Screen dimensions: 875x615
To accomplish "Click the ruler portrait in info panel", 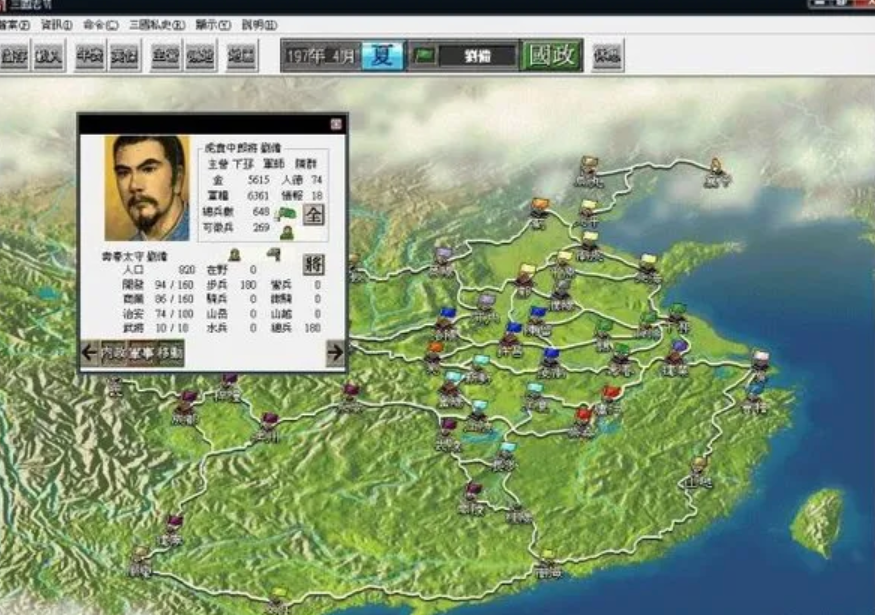I will pos(146,188).
